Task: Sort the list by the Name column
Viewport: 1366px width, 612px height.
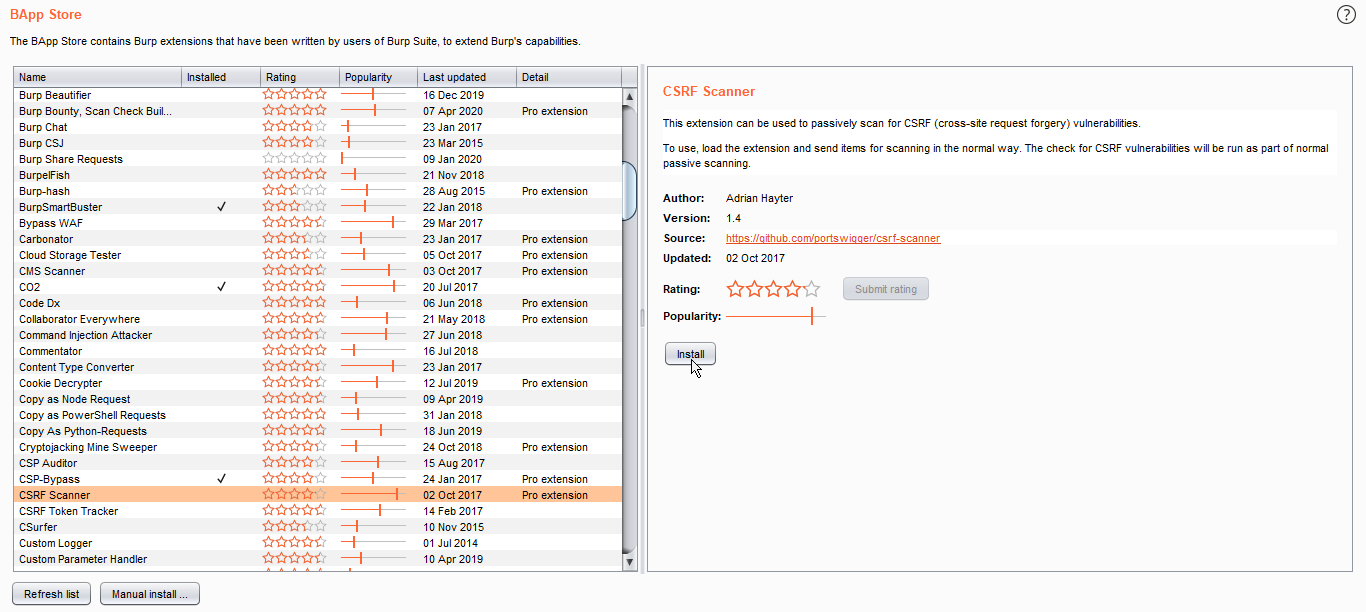Action: pyautogui.click(x=98, y=77)
